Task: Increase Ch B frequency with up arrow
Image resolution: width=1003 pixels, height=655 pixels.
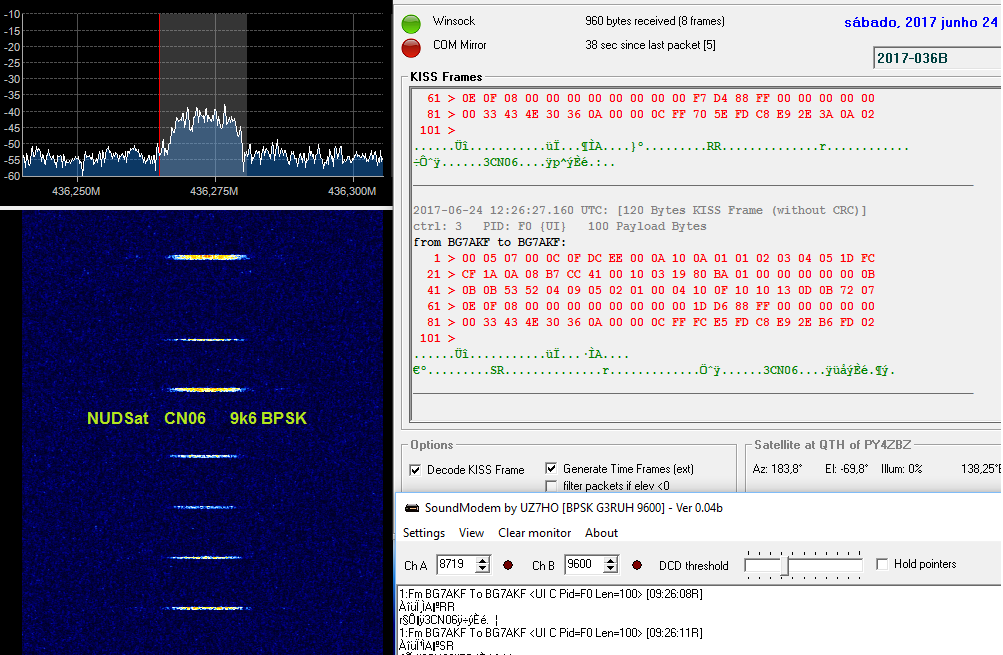Action: coord(611,560)
